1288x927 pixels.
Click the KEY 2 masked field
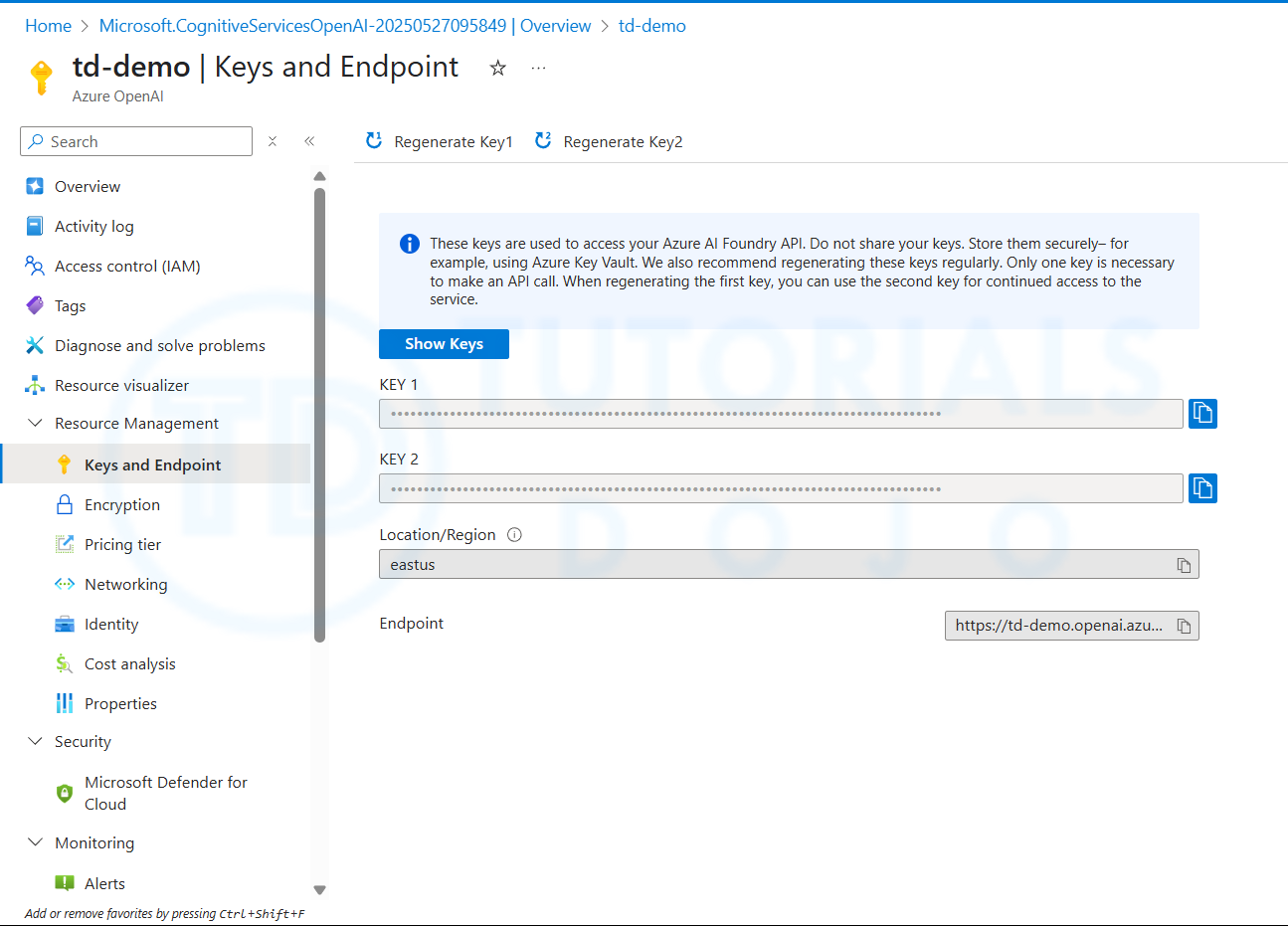point(781,488)
